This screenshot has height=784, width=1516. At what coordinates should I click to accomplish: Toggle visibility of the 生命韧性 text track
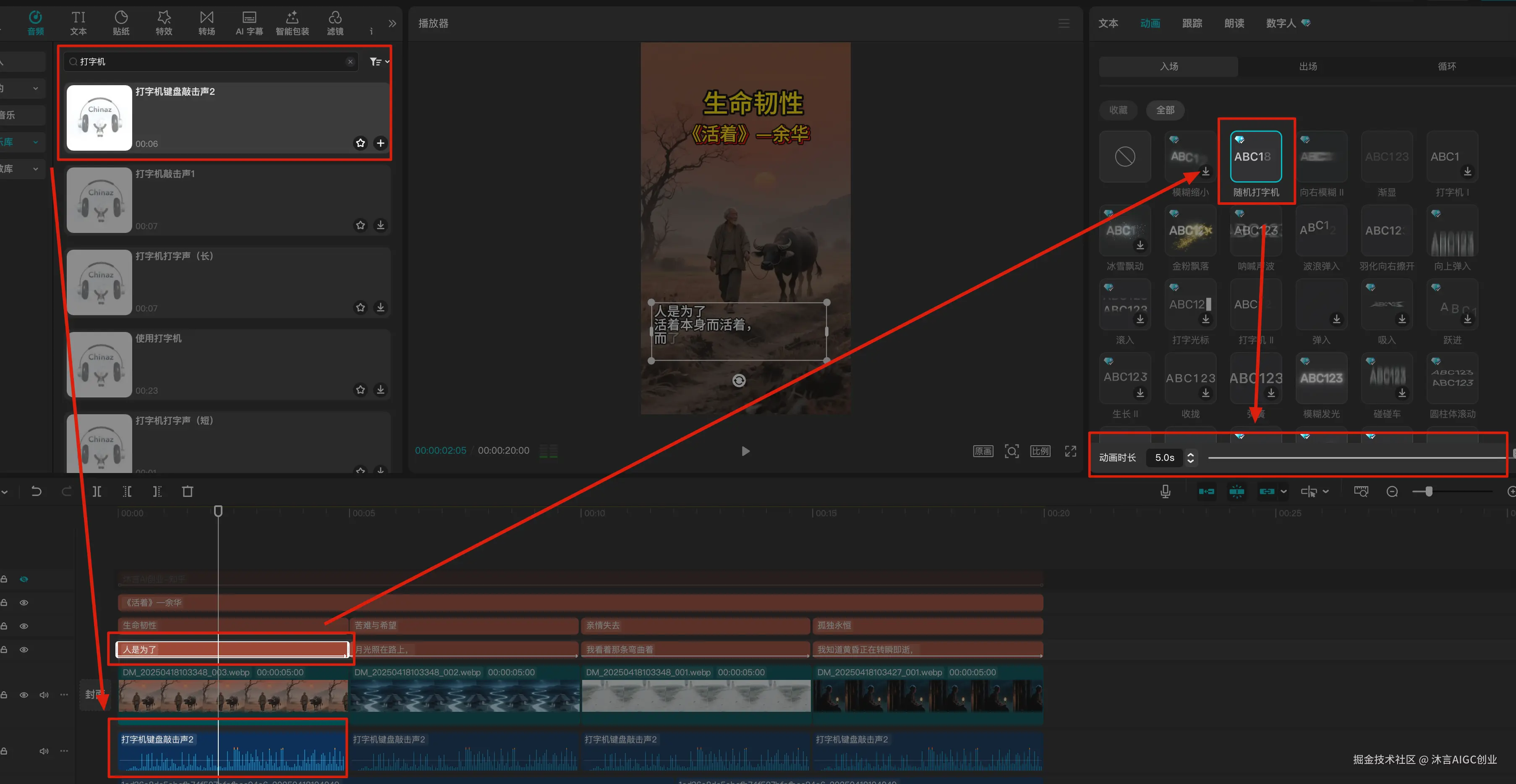coord(24,626)
